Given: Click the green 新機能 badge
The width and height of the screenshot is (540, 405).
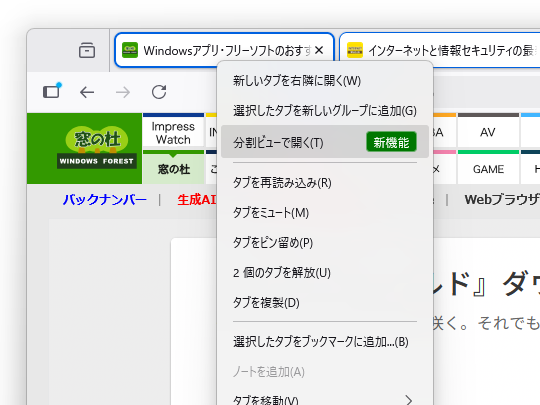Looking at the screenshot, I should [x=391, y=142].
